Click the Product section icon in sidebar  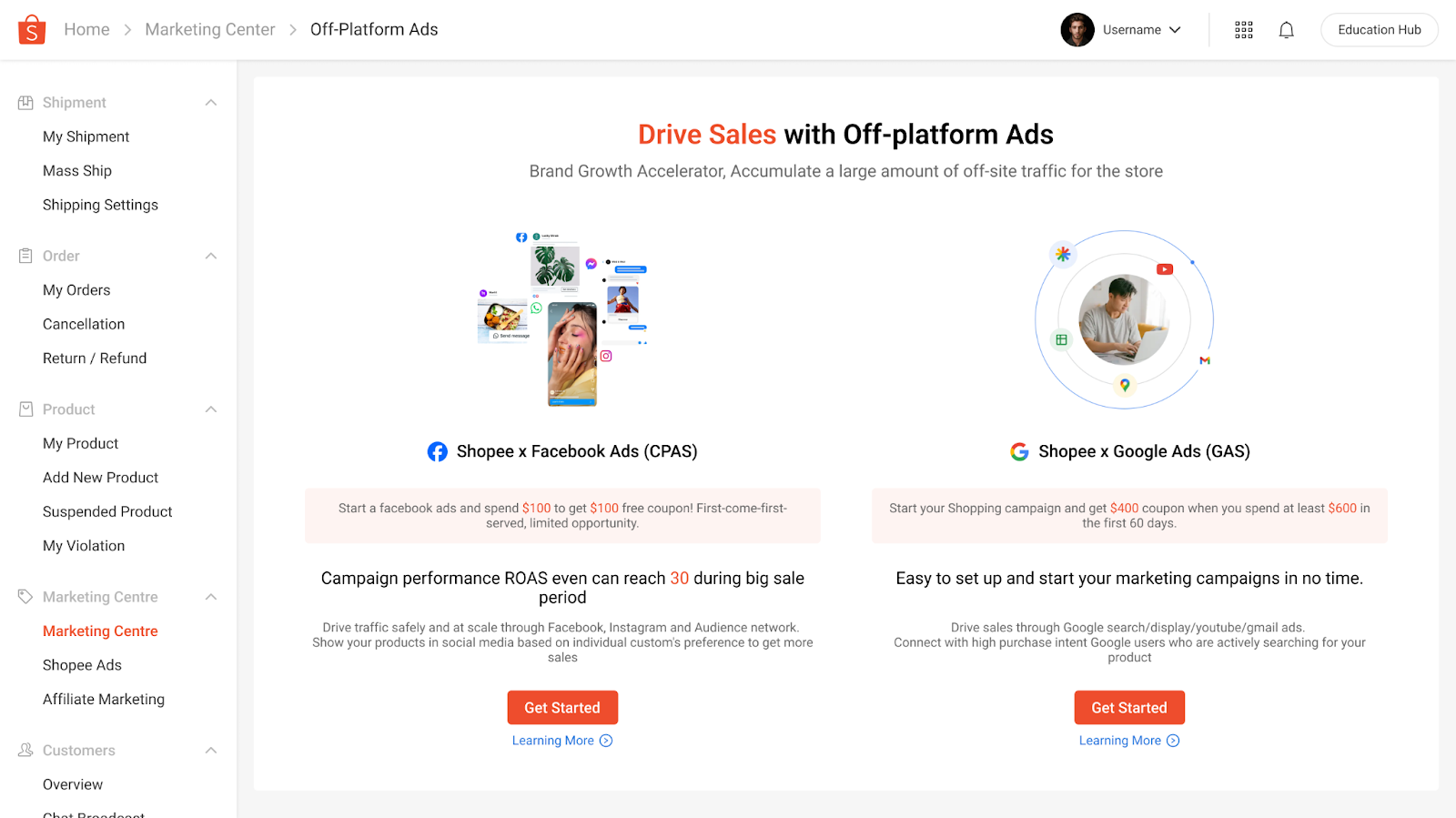coord(25,409)
